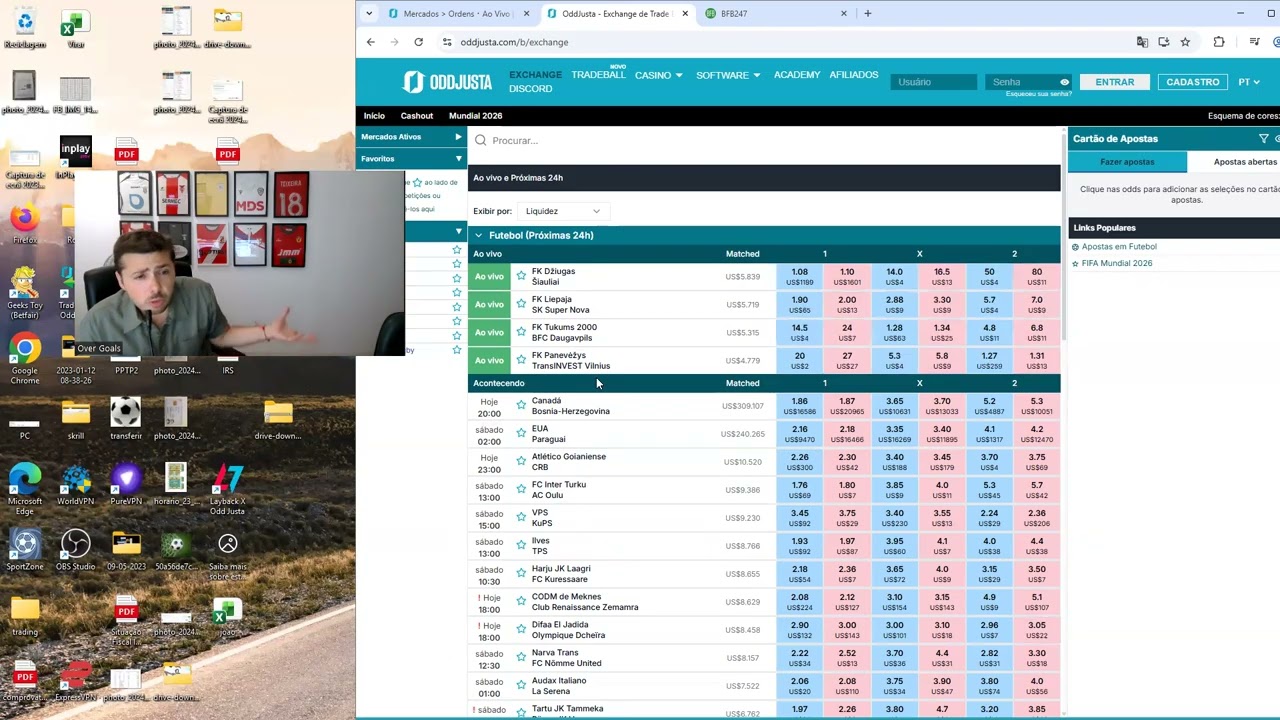Open the Liquidez sort dropdown

(x=562, y=211)
